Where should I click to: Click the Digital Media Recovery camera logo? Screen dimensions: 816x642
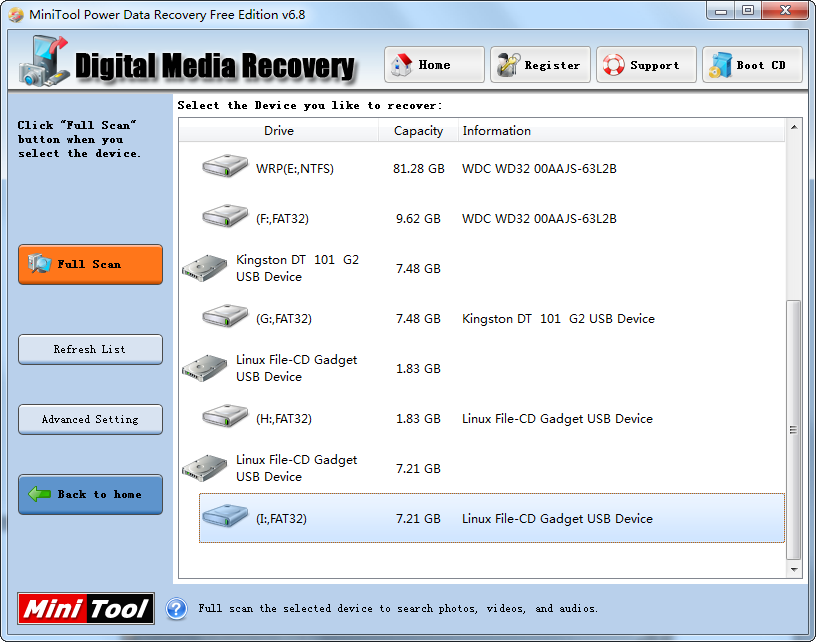pyautogui.click(x=44, y=61)
